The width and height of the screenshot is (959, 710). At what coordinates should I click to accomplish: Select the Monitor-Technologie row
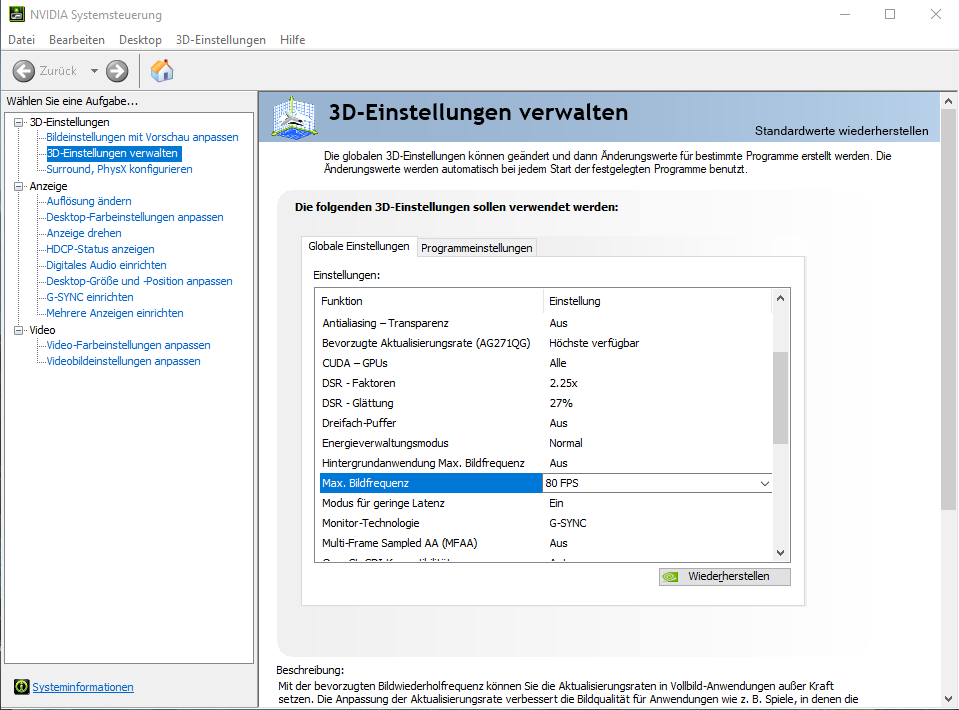[x=546, y=523]
